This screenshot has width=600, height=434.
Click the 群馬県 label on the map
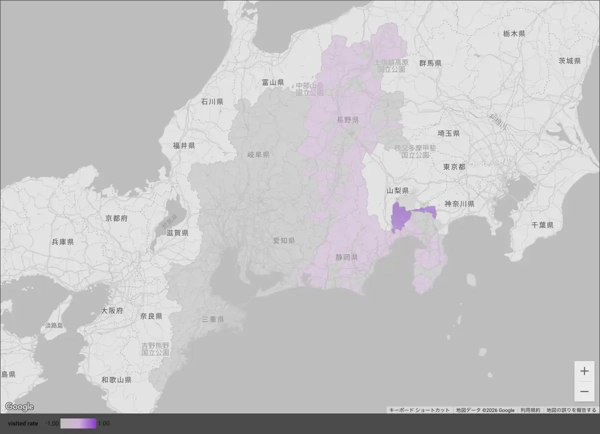(x=430, y=63)
